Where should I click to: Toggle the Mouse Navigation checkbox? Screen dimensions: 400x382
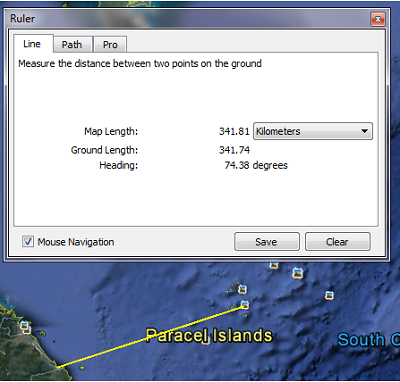pyautogui.click(x=28, y=241)
